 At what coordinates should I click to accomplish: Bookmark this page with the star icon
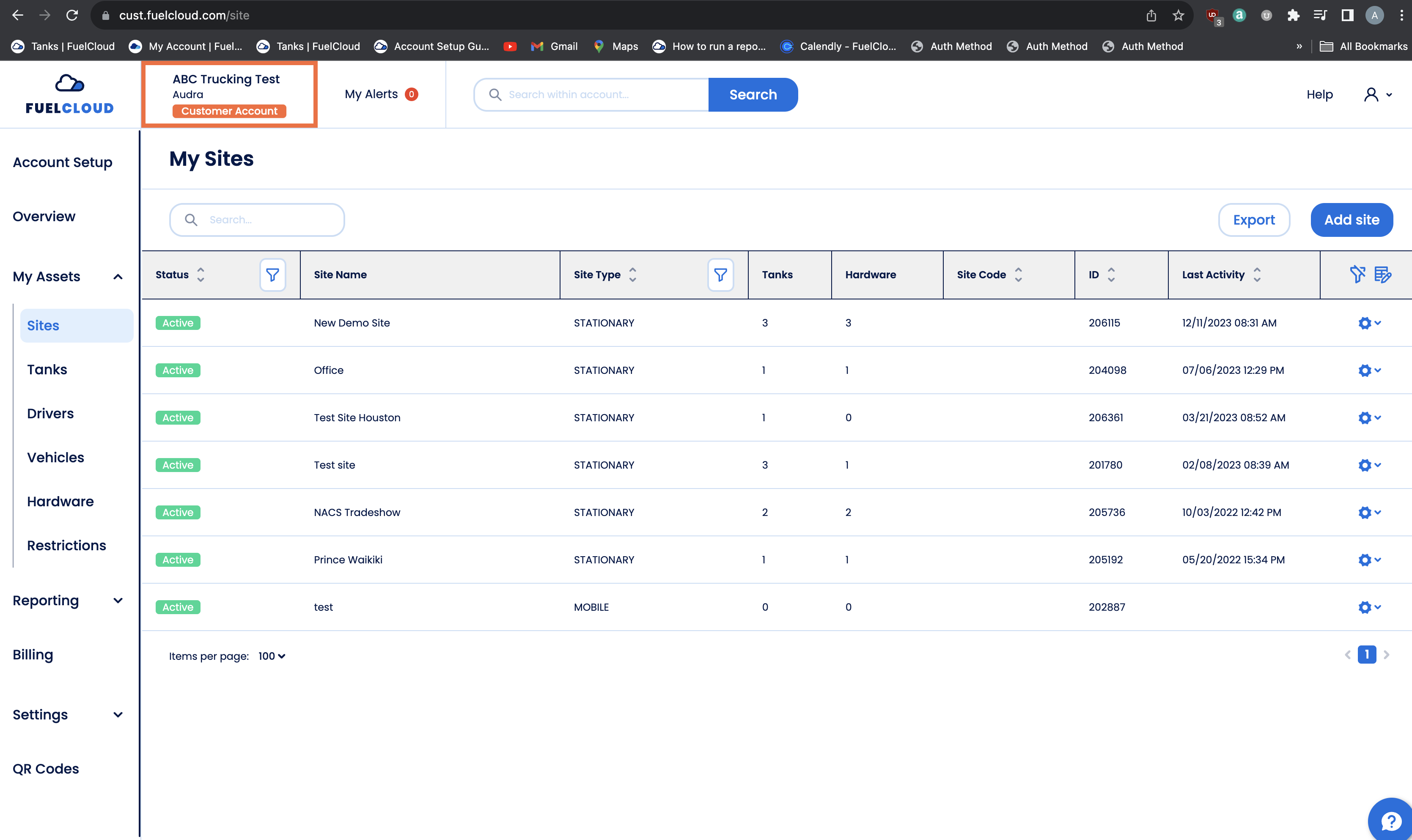pos(1178,15)
